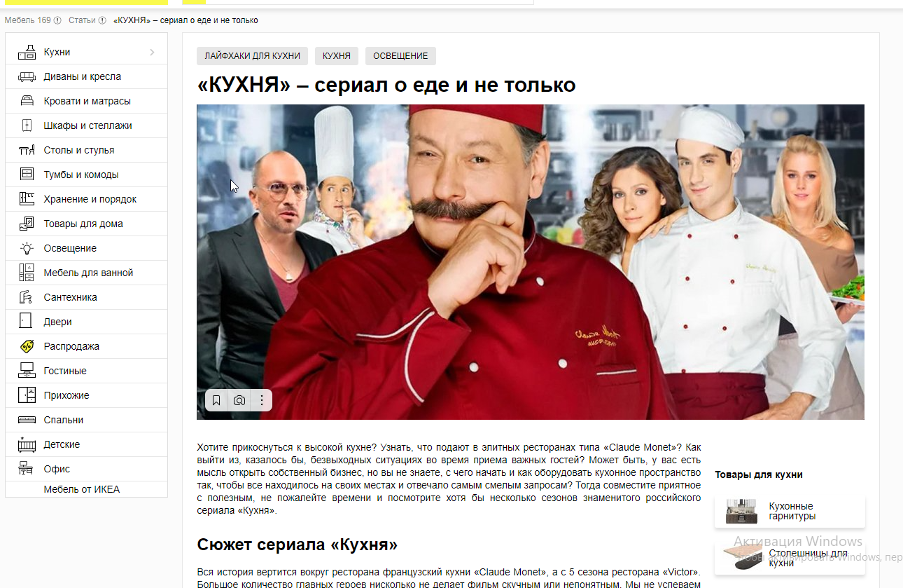
Task: Click heading «КУХНЯ» – сериал о еде
Action: [x=386, y=85]
